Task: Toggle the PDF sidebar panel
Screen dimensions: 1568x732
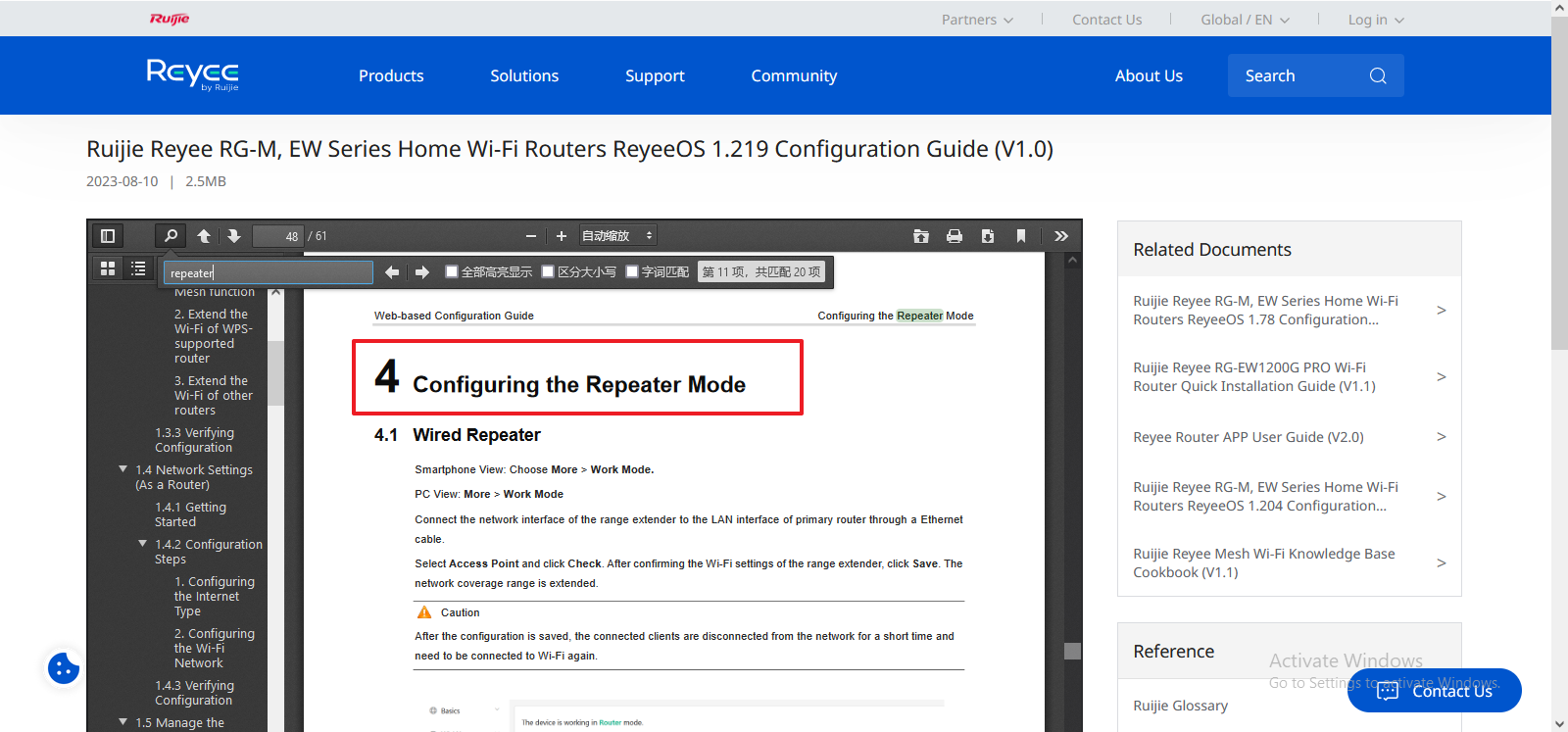Action: point(108,236)
